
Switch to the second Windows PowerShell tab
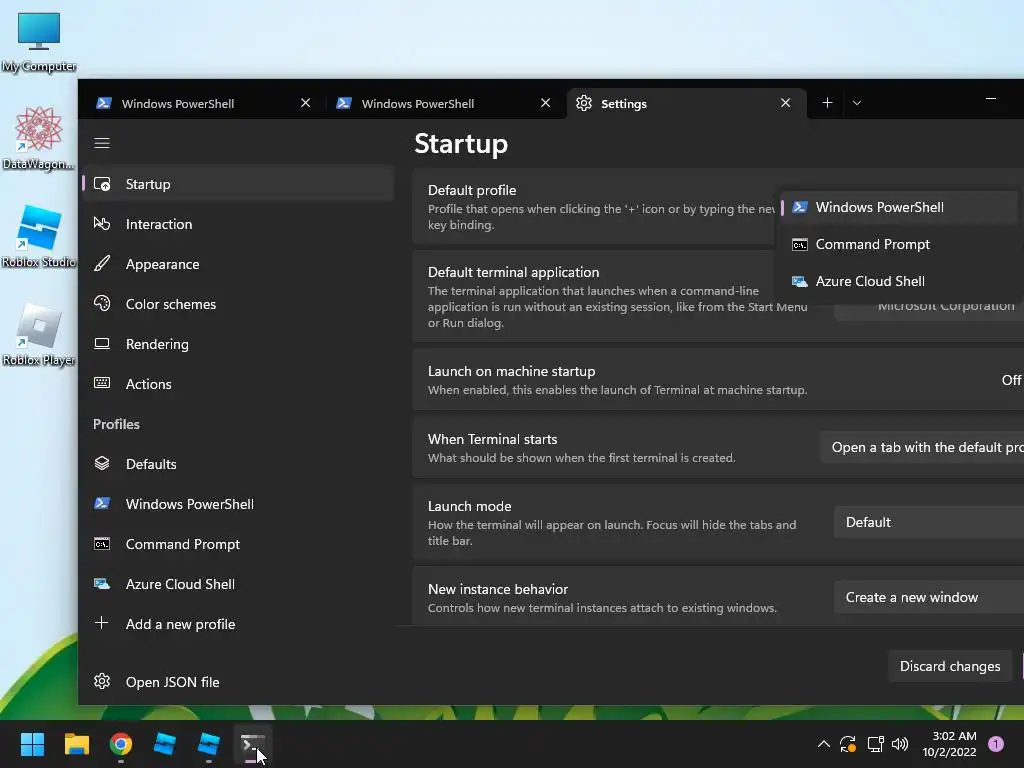(x=444, y=103)
